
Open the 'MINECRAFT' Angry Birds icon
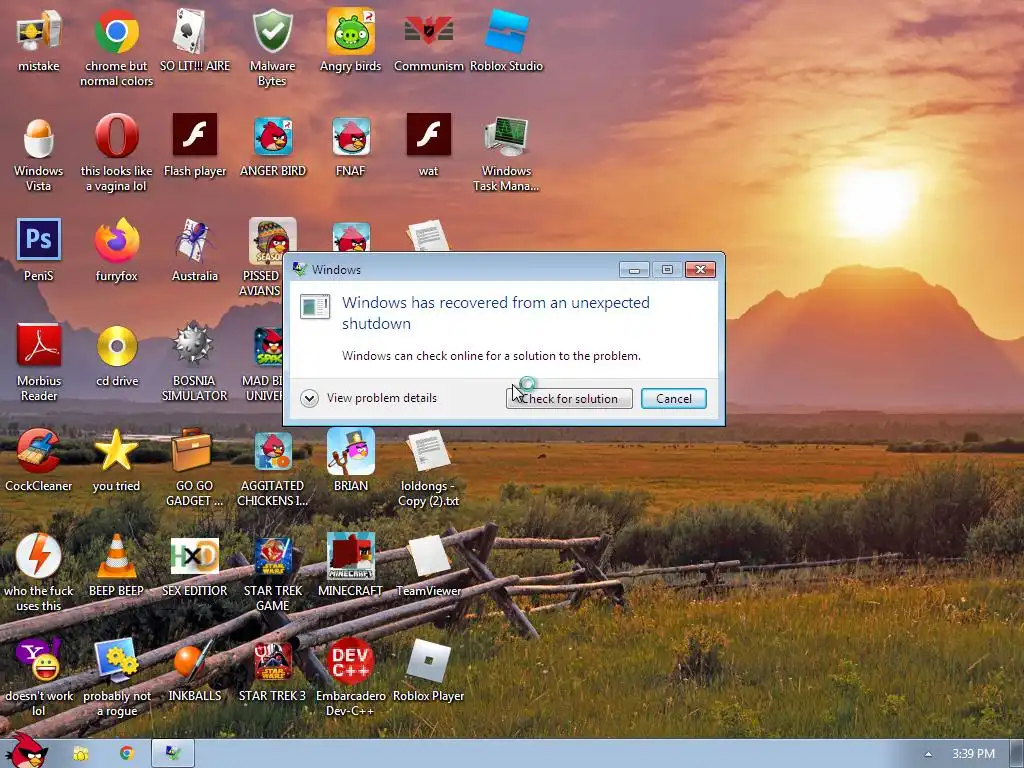pos(351,556)
